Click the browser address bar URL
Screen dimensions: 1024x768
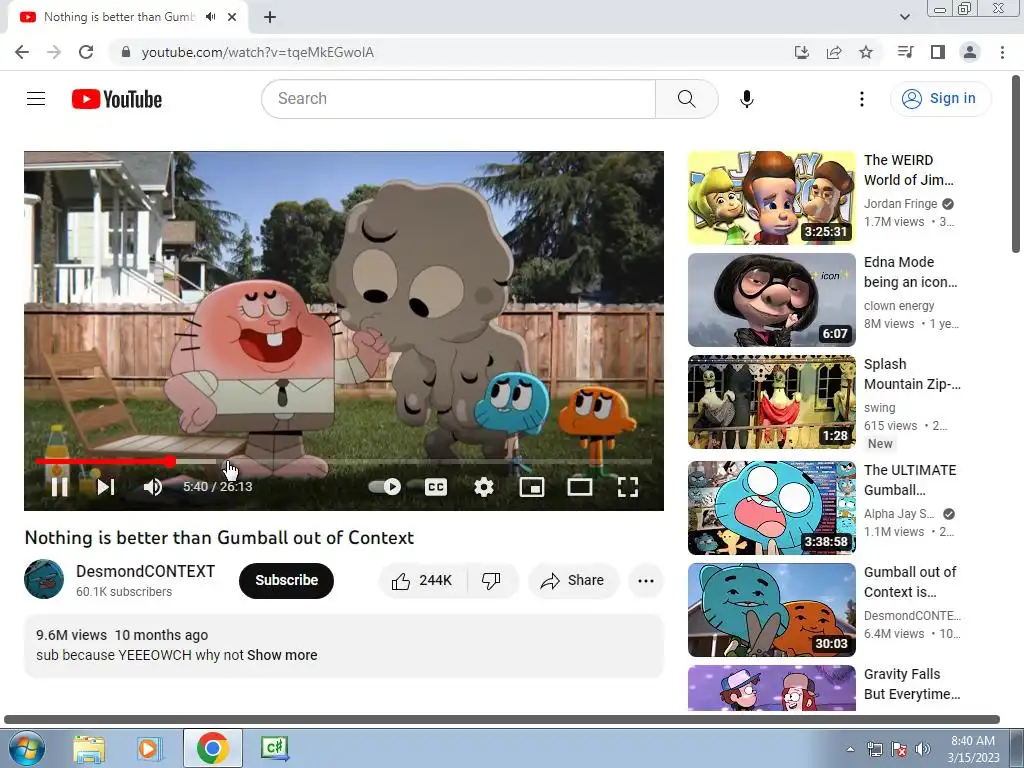257,52
